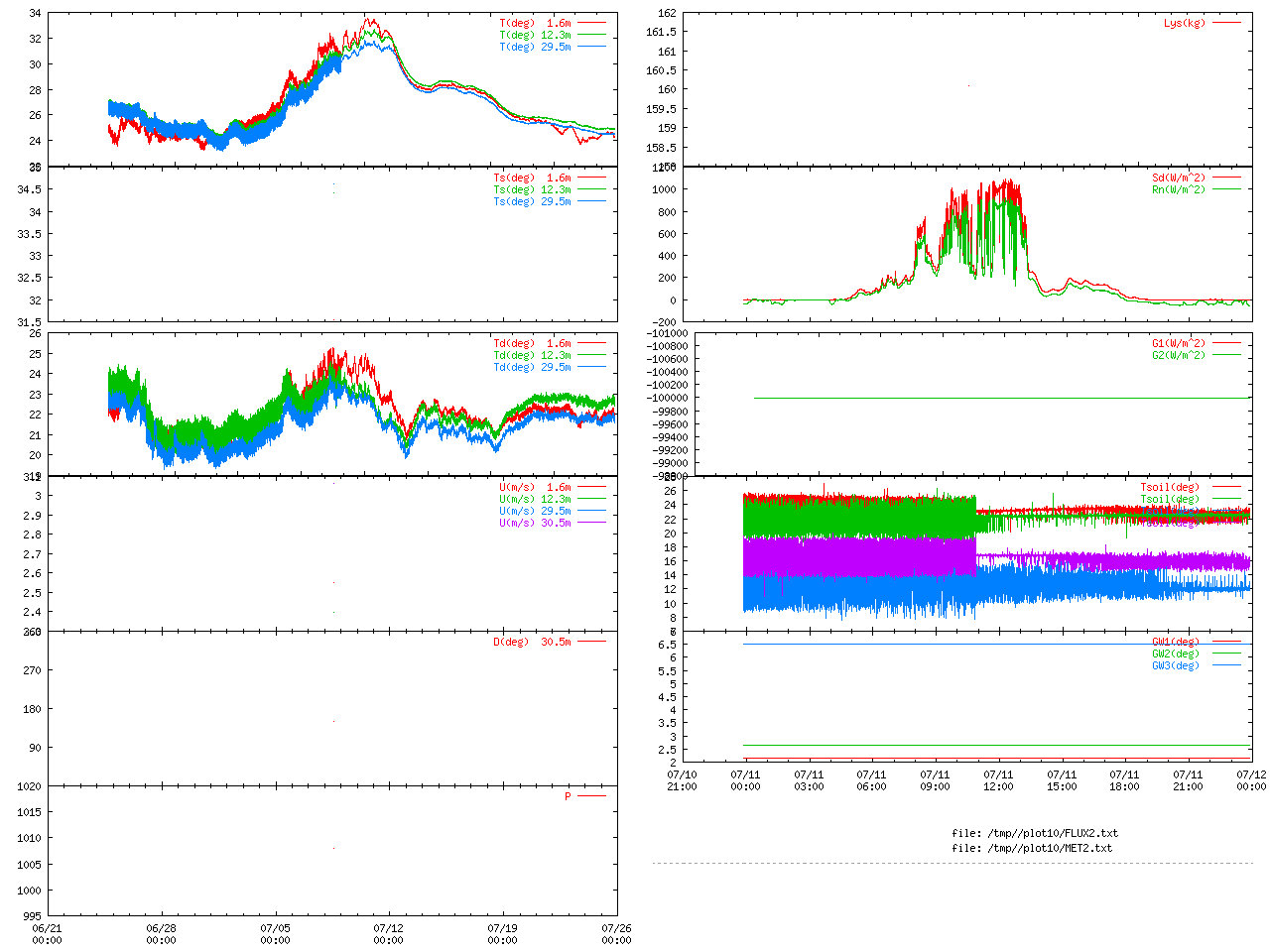
Task: Select the -99200 y-axis tick label
Action: 671,449
